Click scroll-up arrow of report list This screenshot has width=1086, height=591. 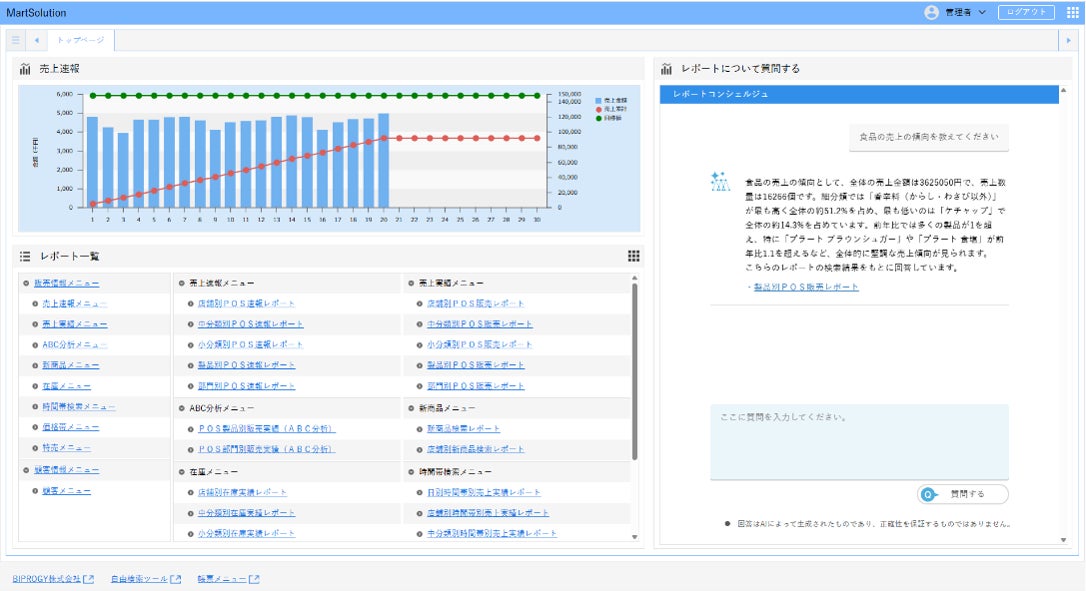tap(634, 278)
